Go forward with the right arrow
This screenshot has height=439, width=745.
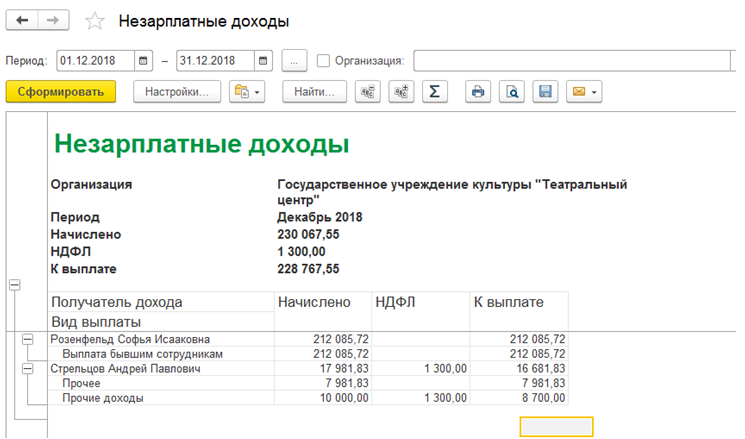point(53,20)
